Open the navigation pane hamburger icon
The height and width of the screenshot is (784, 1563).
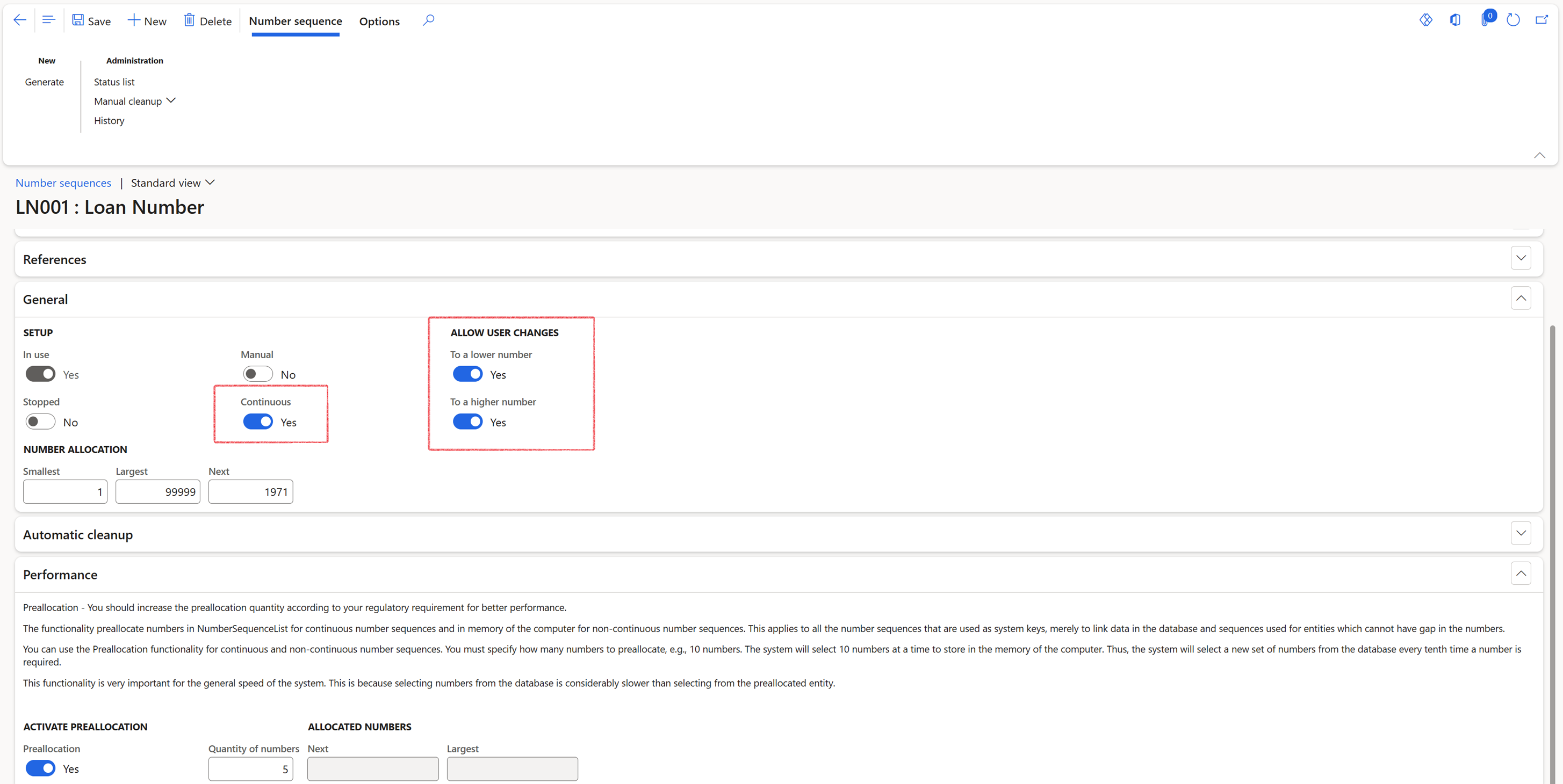(48, 20)
